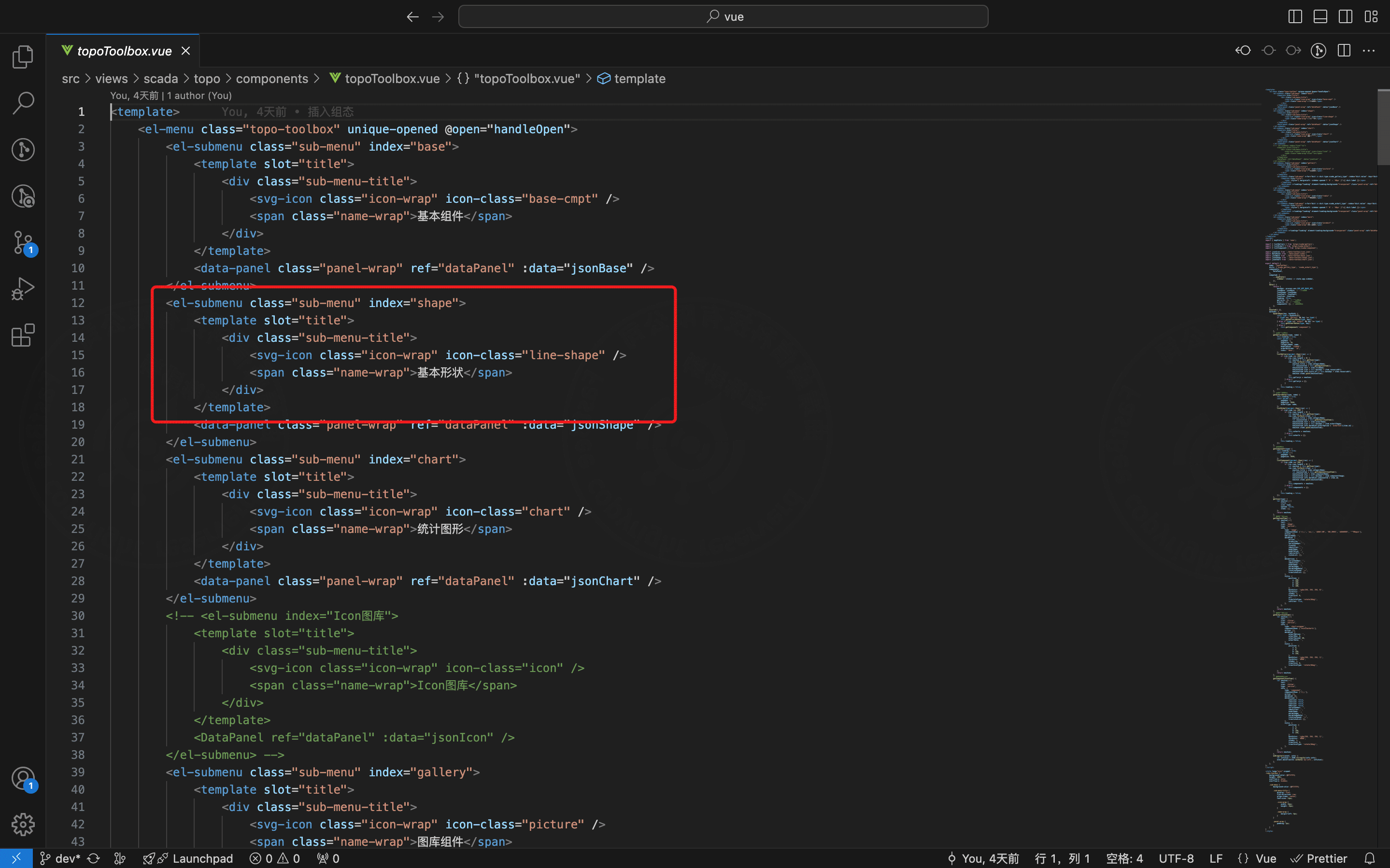Change indentation via '空格: 4'
The image size is (1390, 868).
click(x=1124, y=858)
